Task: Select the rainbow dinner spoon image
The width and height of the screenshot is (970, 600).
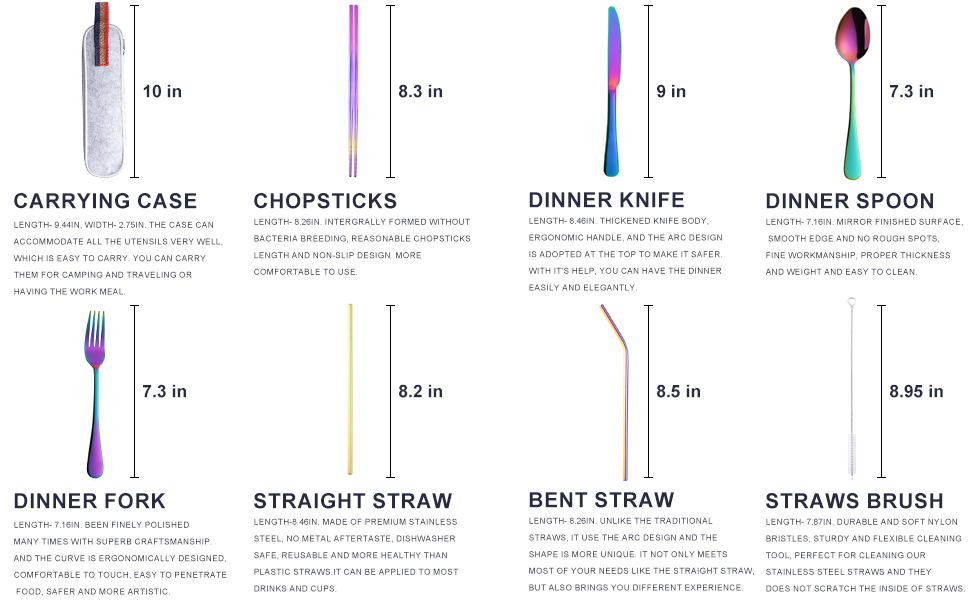Action: tap(852, 93)
